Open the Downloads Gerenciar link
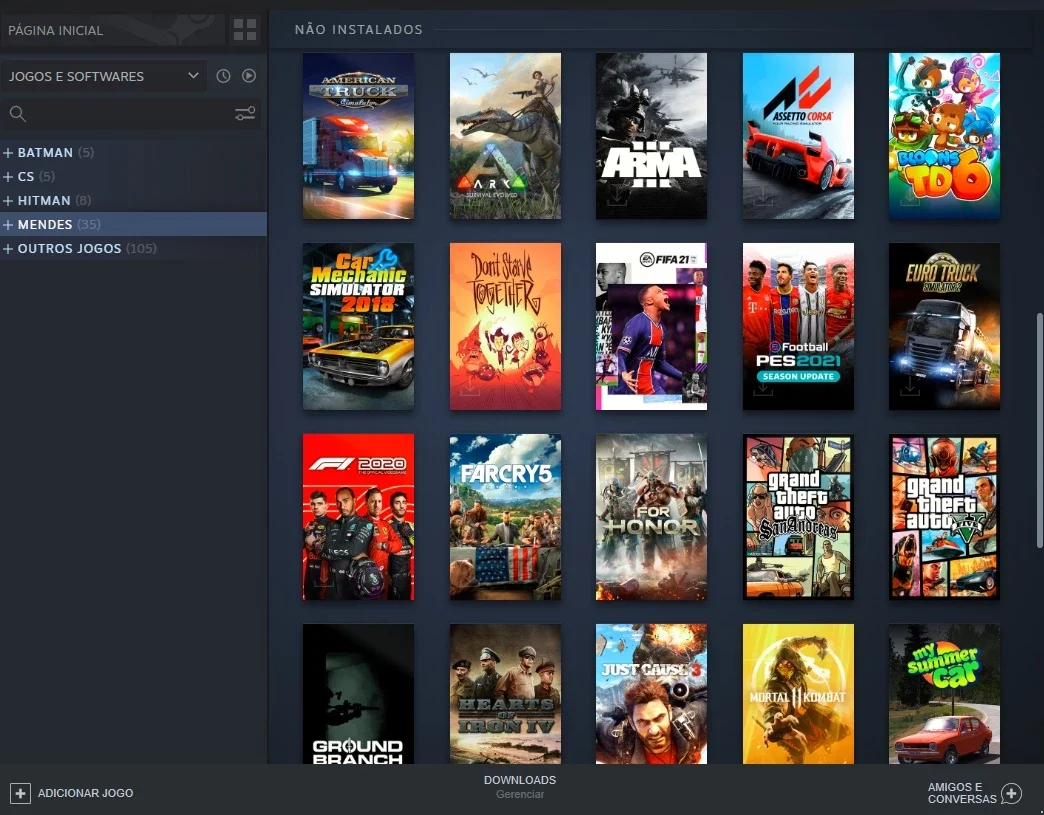 [x=520, y=787]
